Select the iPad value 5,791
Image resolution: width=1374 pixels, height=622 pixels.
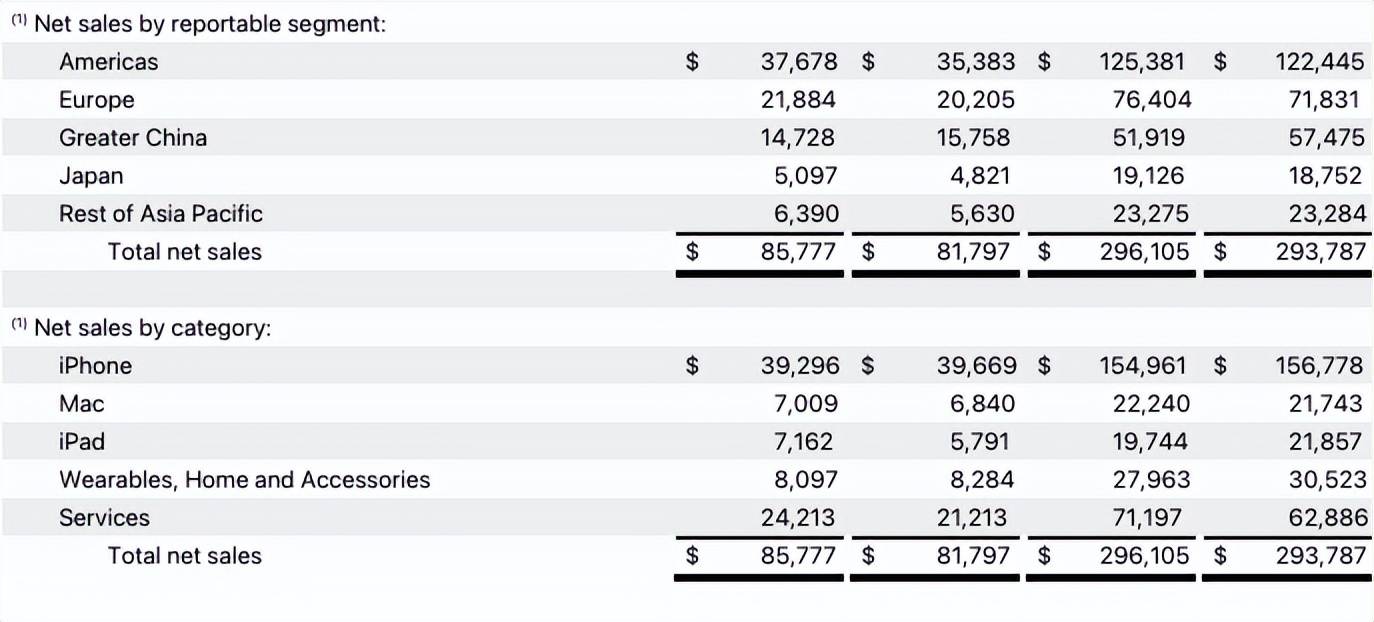click(x=974, y=442)
